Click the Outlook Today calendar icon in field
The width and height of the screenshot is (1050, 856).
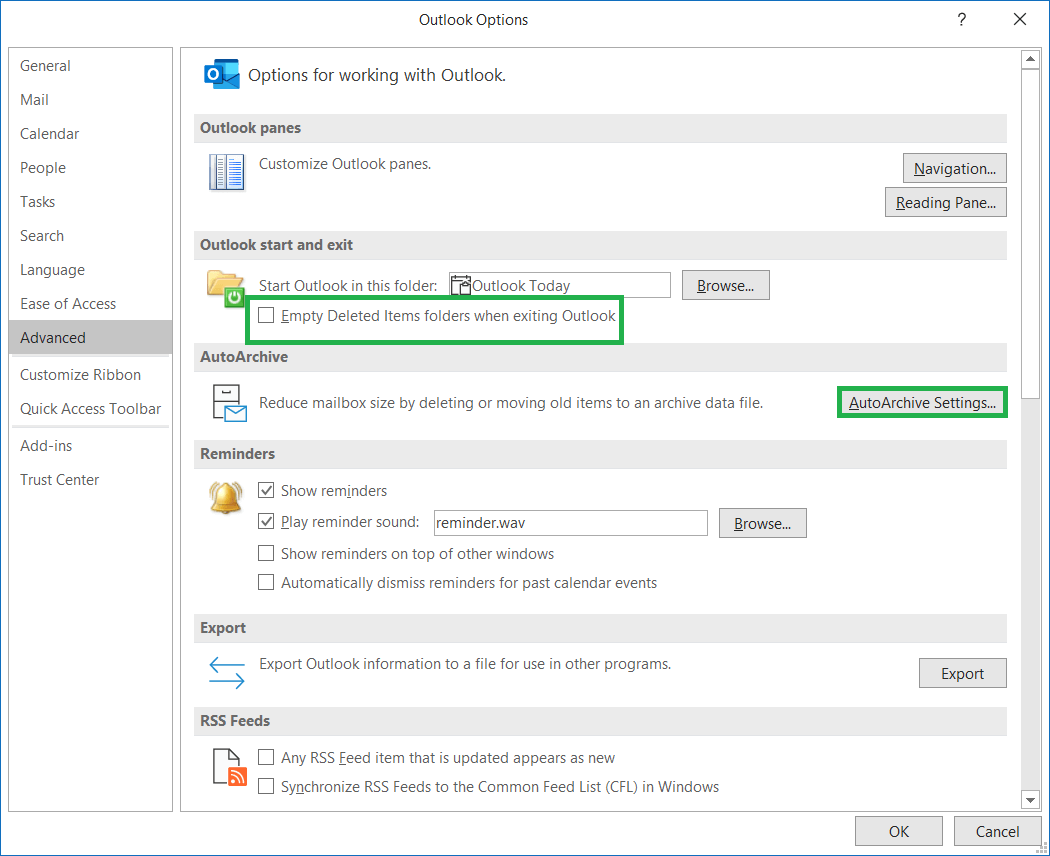pos(461,285)
